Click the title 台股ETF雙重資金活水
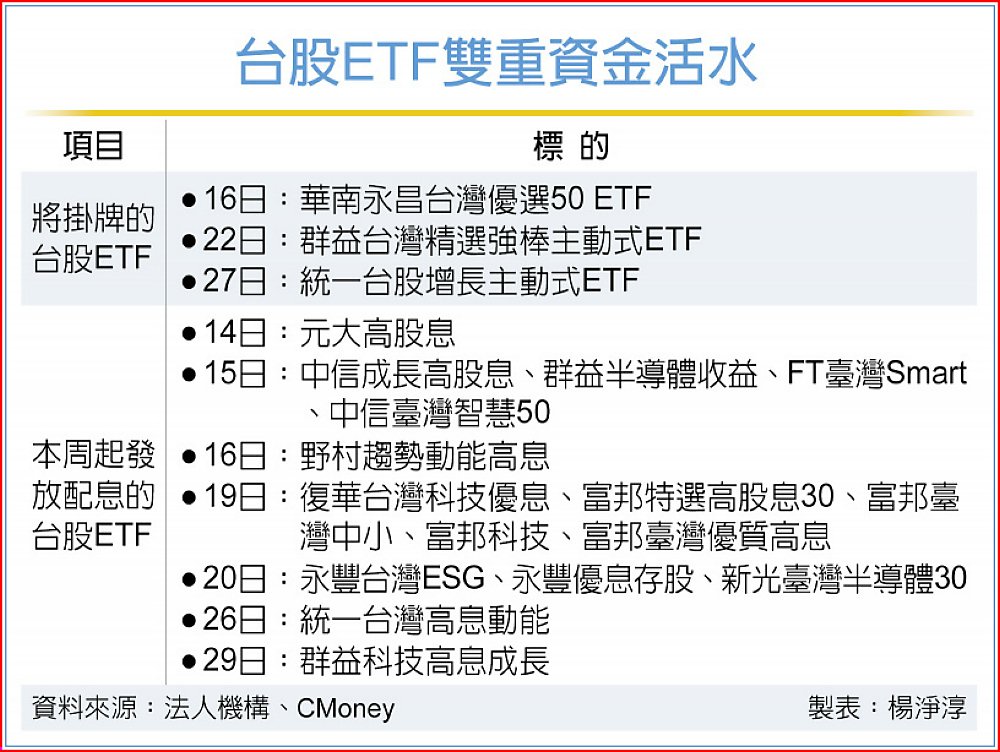Screen dimensions: 1000x752 tap(496, 62)
